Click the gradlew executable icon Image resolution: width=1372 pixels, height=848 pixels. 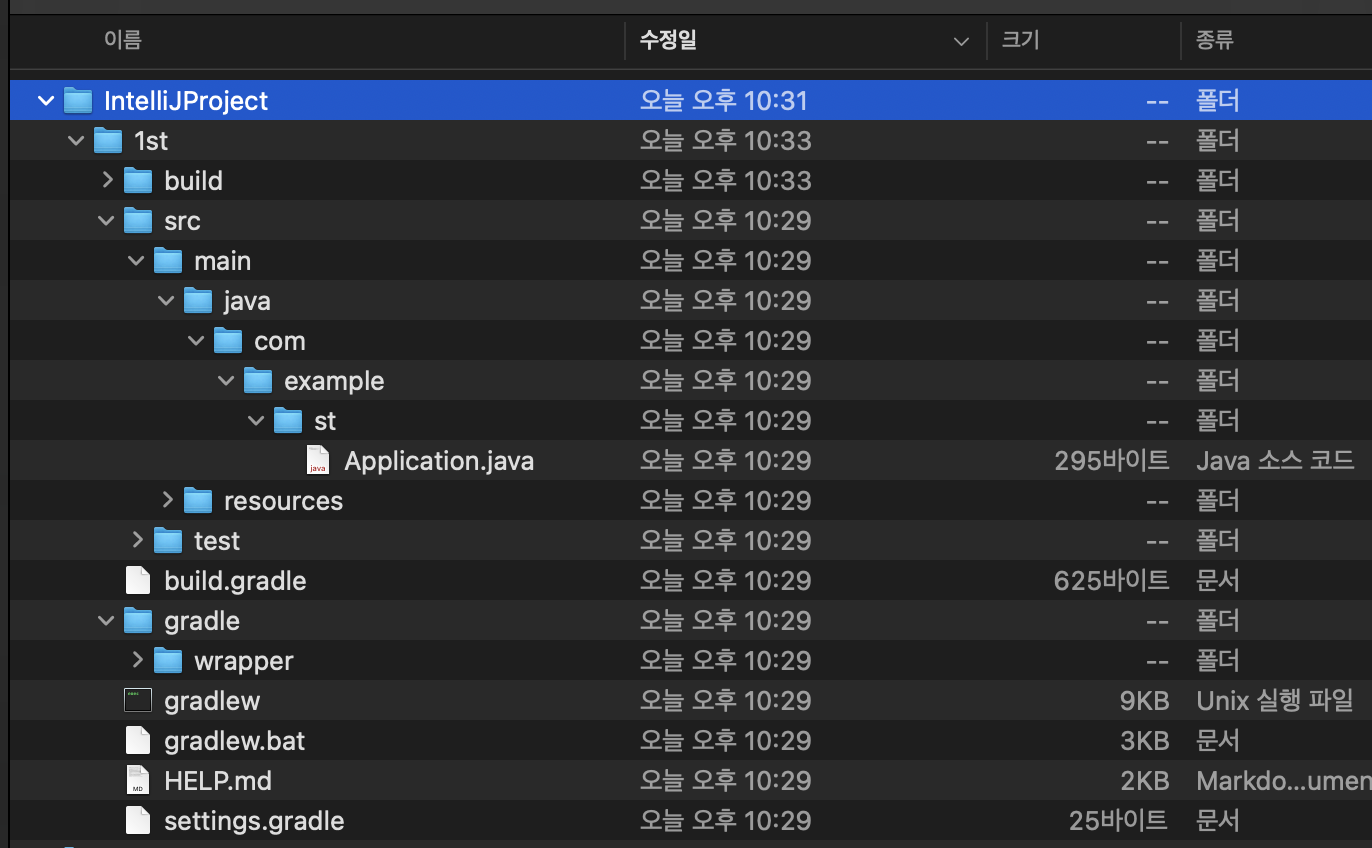coord(138,701)
